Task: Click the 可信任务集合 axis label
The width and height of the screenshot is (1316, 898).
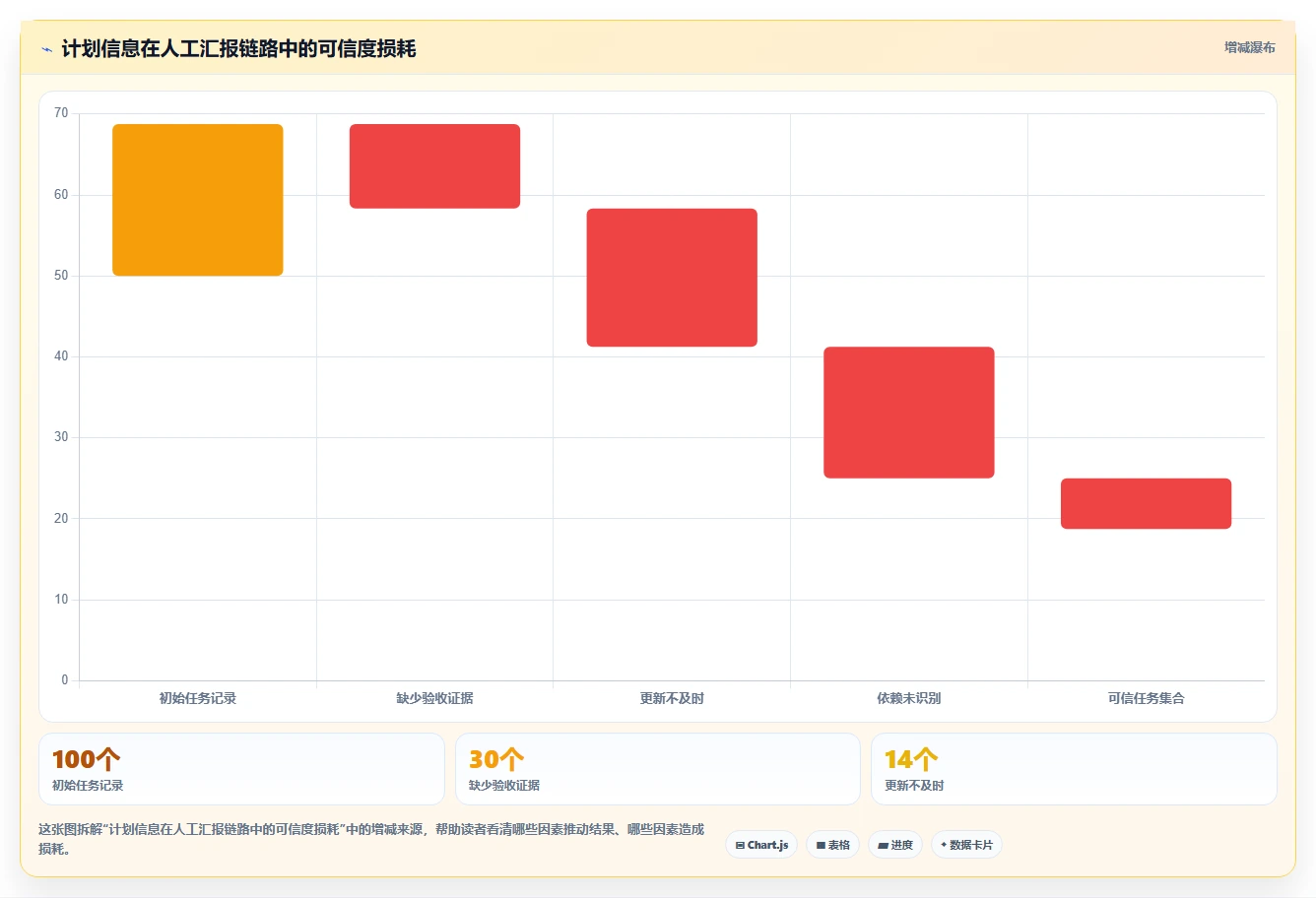Action: (x=1146, y=698)
